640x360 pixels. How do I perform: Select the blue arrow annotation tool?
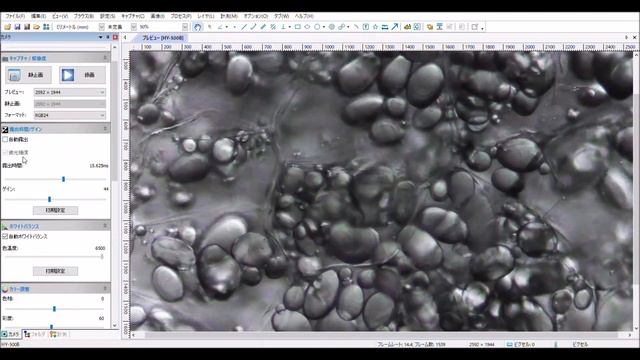[395, 27]
